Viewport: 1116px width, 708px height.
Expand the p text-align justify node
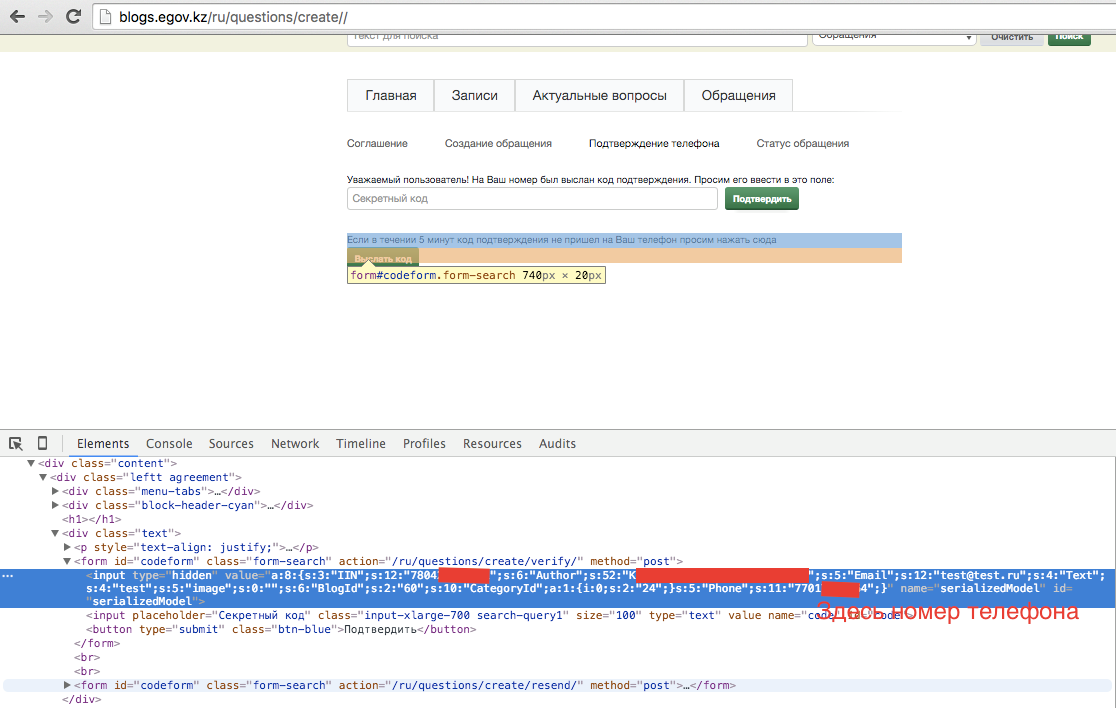68,547
